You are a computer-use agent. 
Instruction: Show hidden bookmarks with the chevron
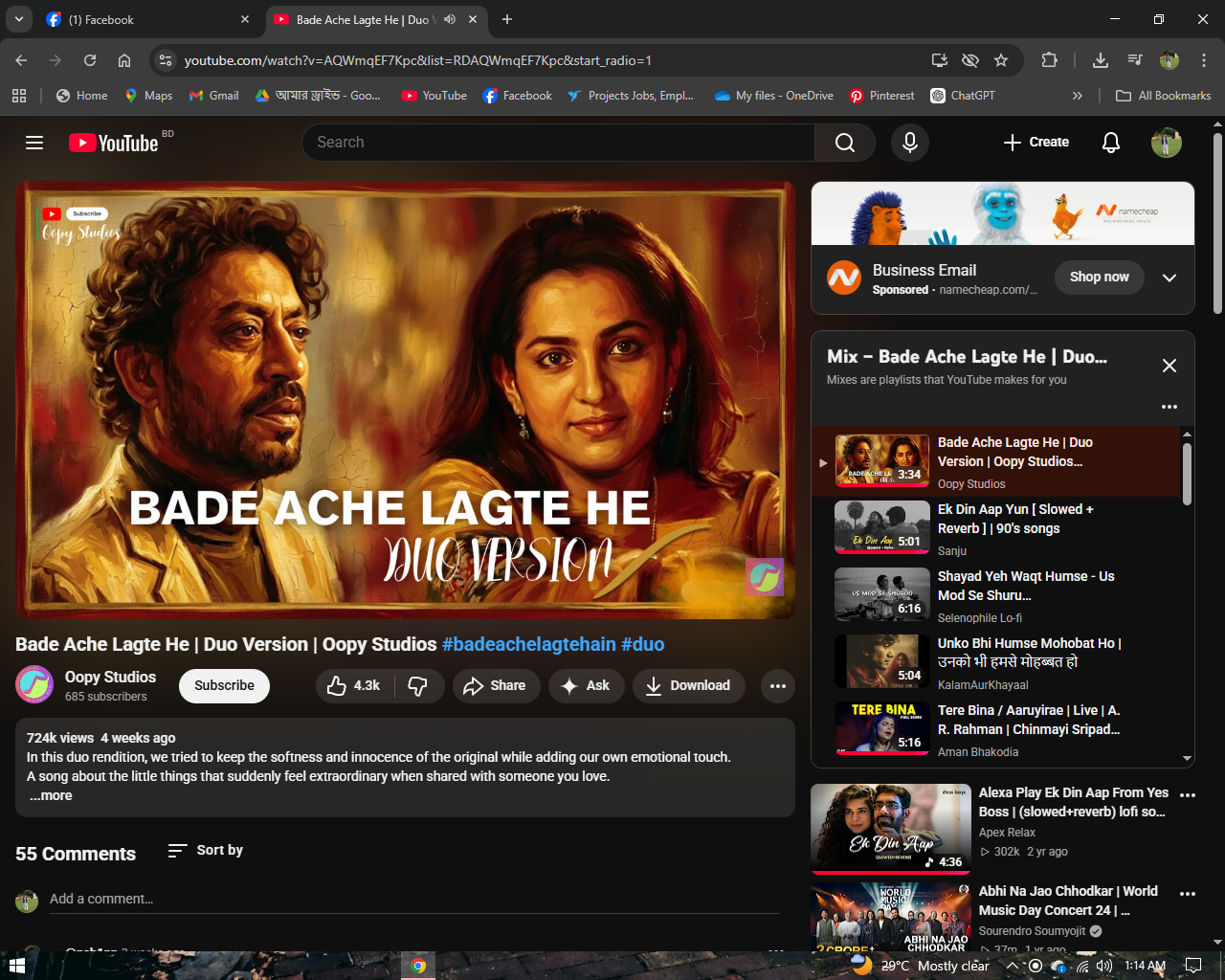[1078, 96]
